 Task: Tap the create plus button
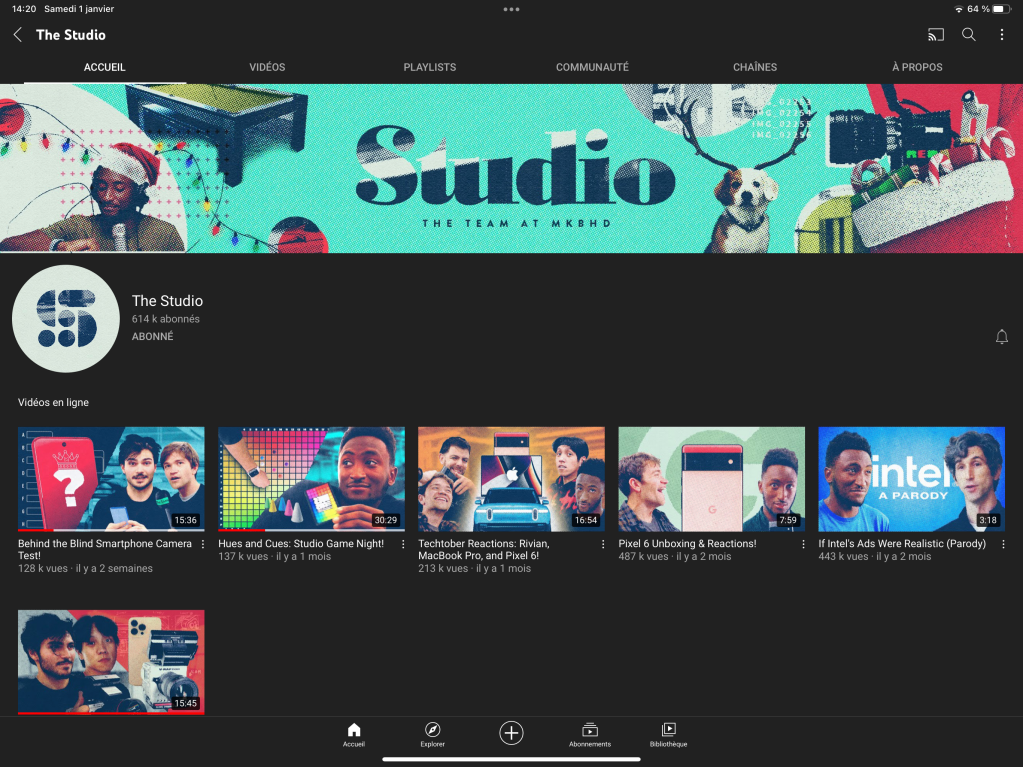pos(511,733)
